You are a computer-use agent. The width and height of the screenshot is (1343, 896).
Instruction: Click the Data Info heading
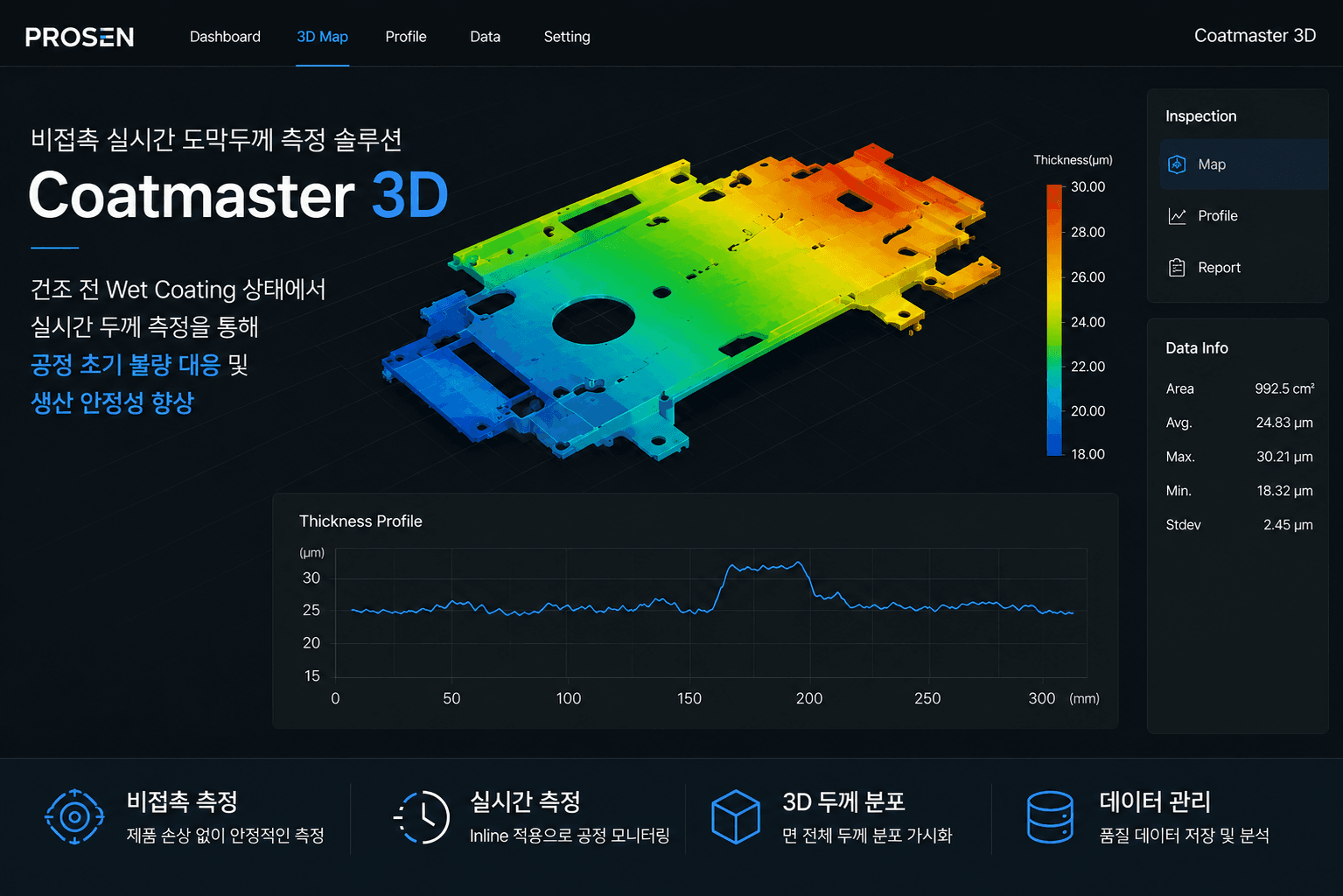pos(1197,348)
